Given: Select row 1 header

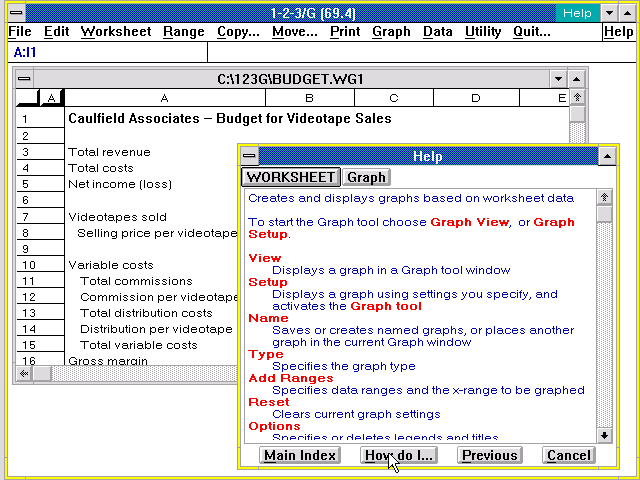Looking at the screenshot, I should click(40, 119).
